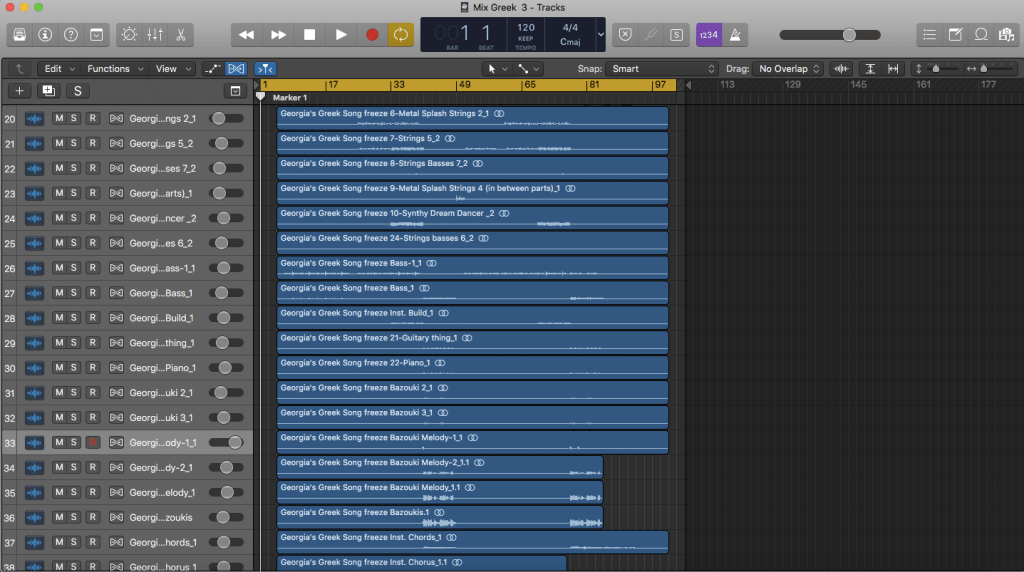Open the Edit menu in tracks area

[58, 69]
